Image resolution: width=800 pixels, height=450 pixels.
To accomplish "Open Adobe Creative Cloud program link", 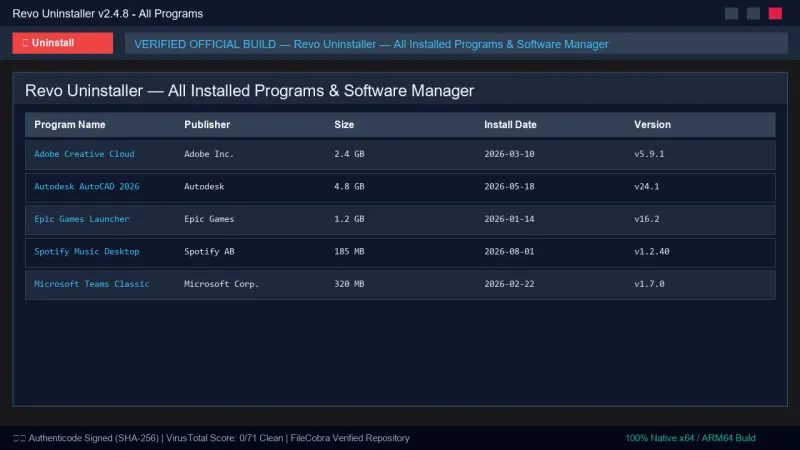I will [x=84, y=154].
